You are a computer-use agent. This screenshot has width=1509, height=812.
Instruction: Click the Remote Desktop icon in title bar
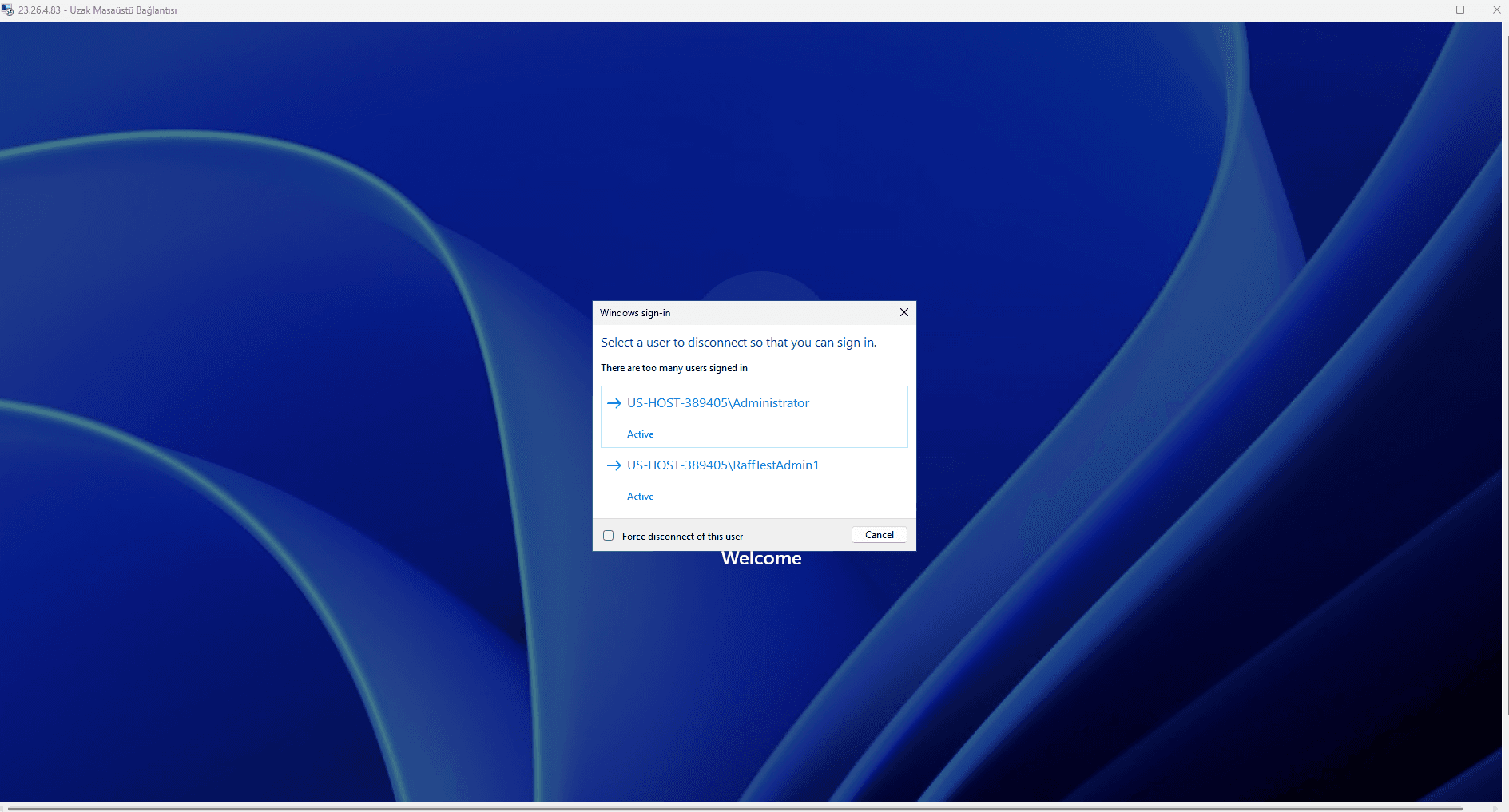tap(7, 10)
